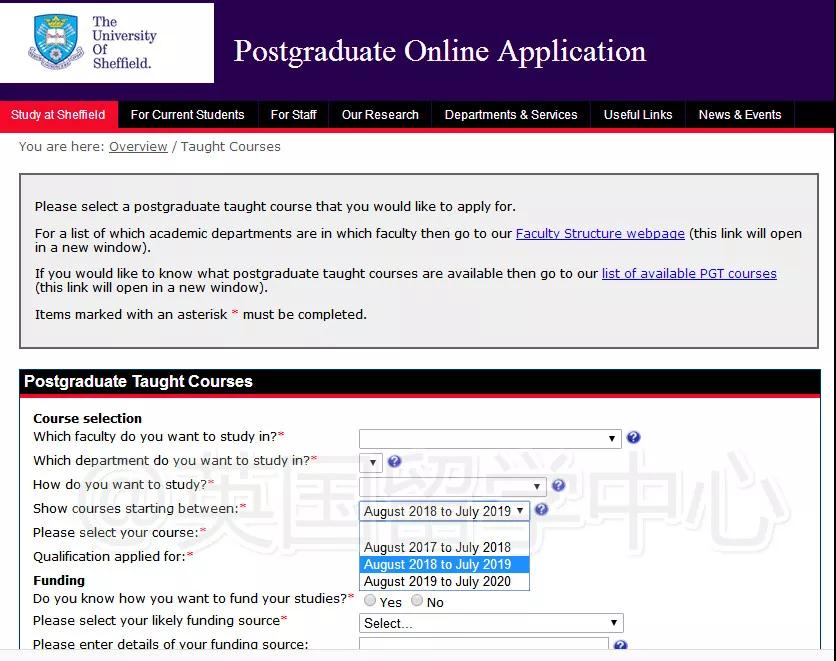Click help icon next to department field

394,462
